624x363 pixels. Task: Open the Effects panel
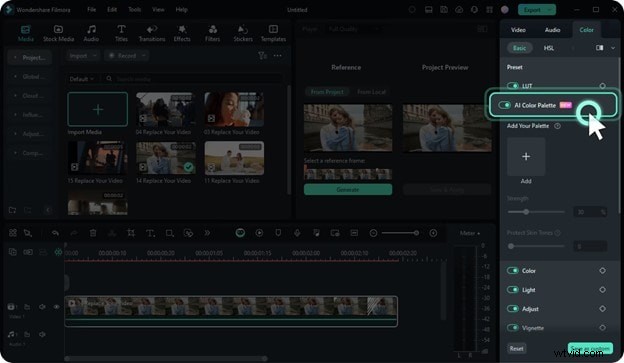(x=182, y=33)
